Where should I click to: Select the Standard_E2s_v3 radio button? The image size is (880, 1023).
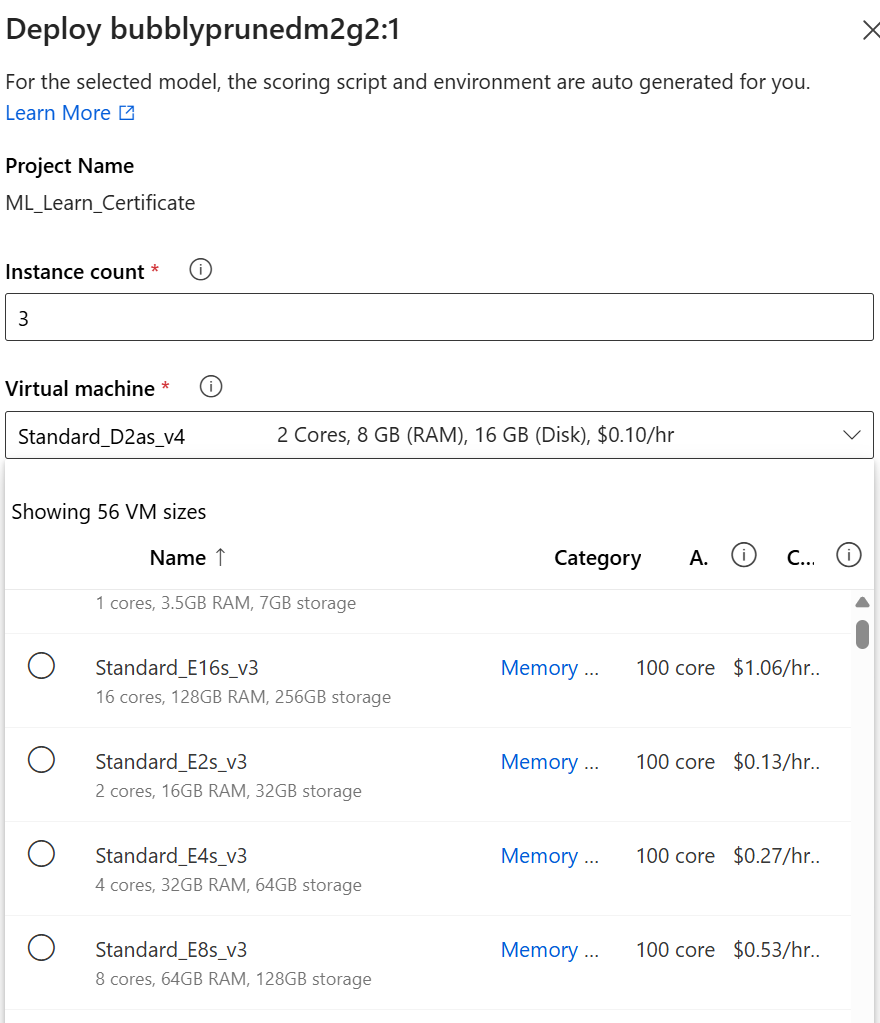(42, 760)
